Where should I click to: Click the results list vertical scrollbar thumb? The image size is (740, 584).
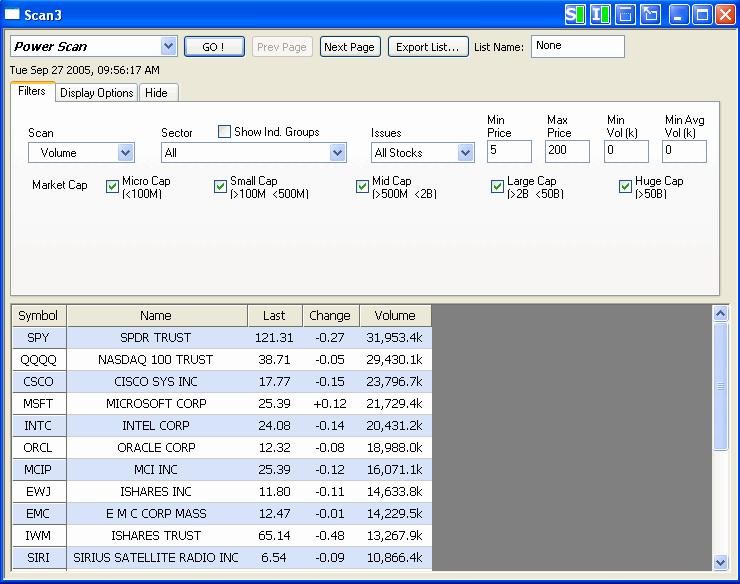[720, 386]
